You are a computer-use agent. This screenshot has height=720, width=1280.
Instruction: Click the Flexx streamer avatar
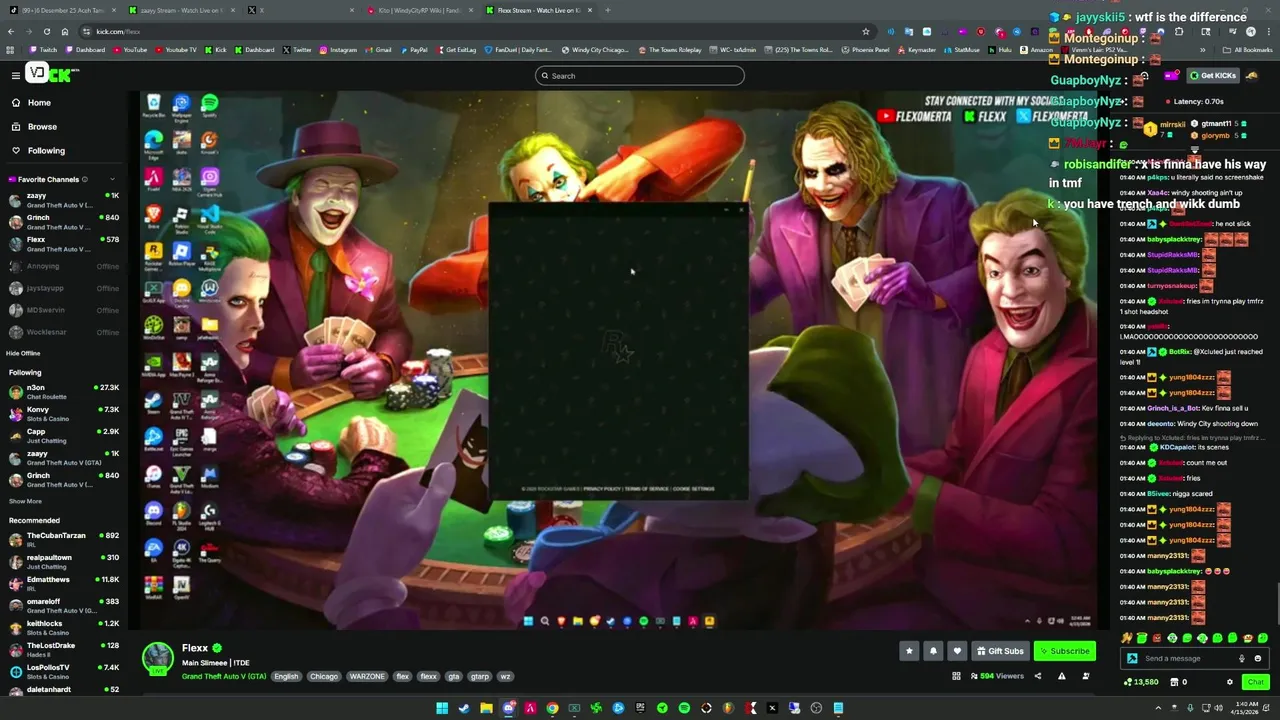pos(157,658)
